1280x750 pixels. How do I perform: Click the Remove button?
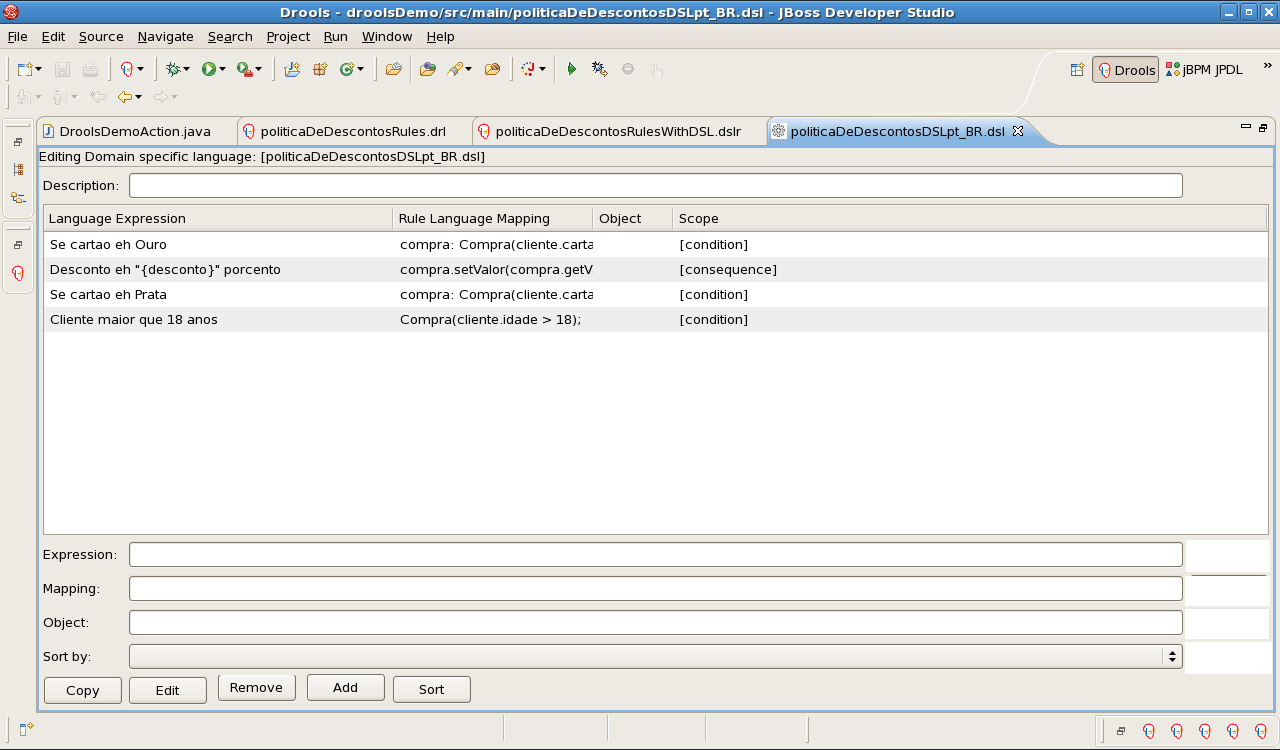257,687
